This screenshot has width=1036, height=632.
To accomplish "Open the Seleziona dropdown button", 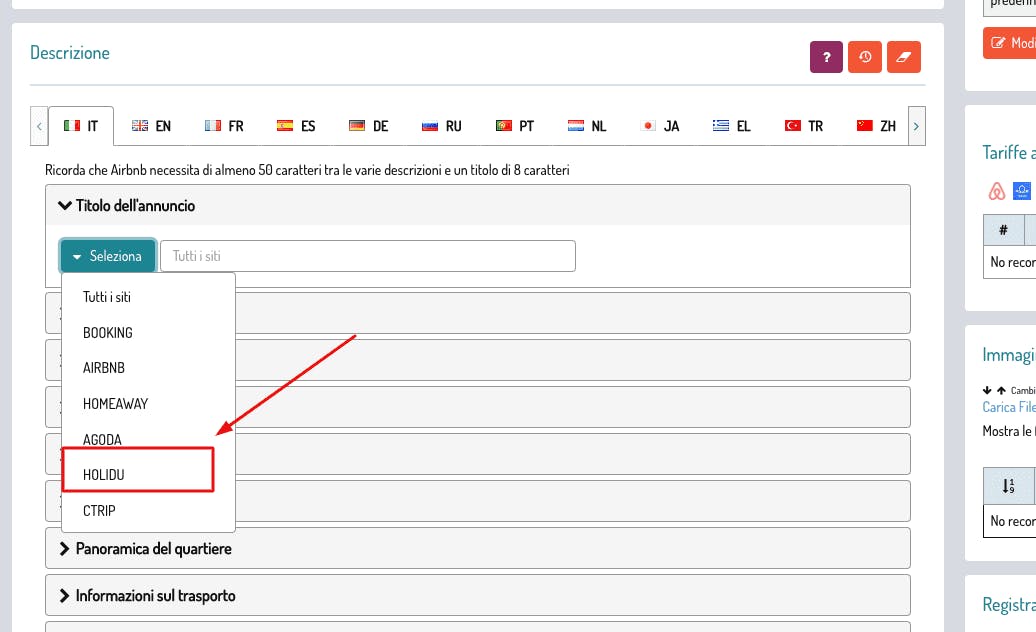I will click(x=108, y=256).
